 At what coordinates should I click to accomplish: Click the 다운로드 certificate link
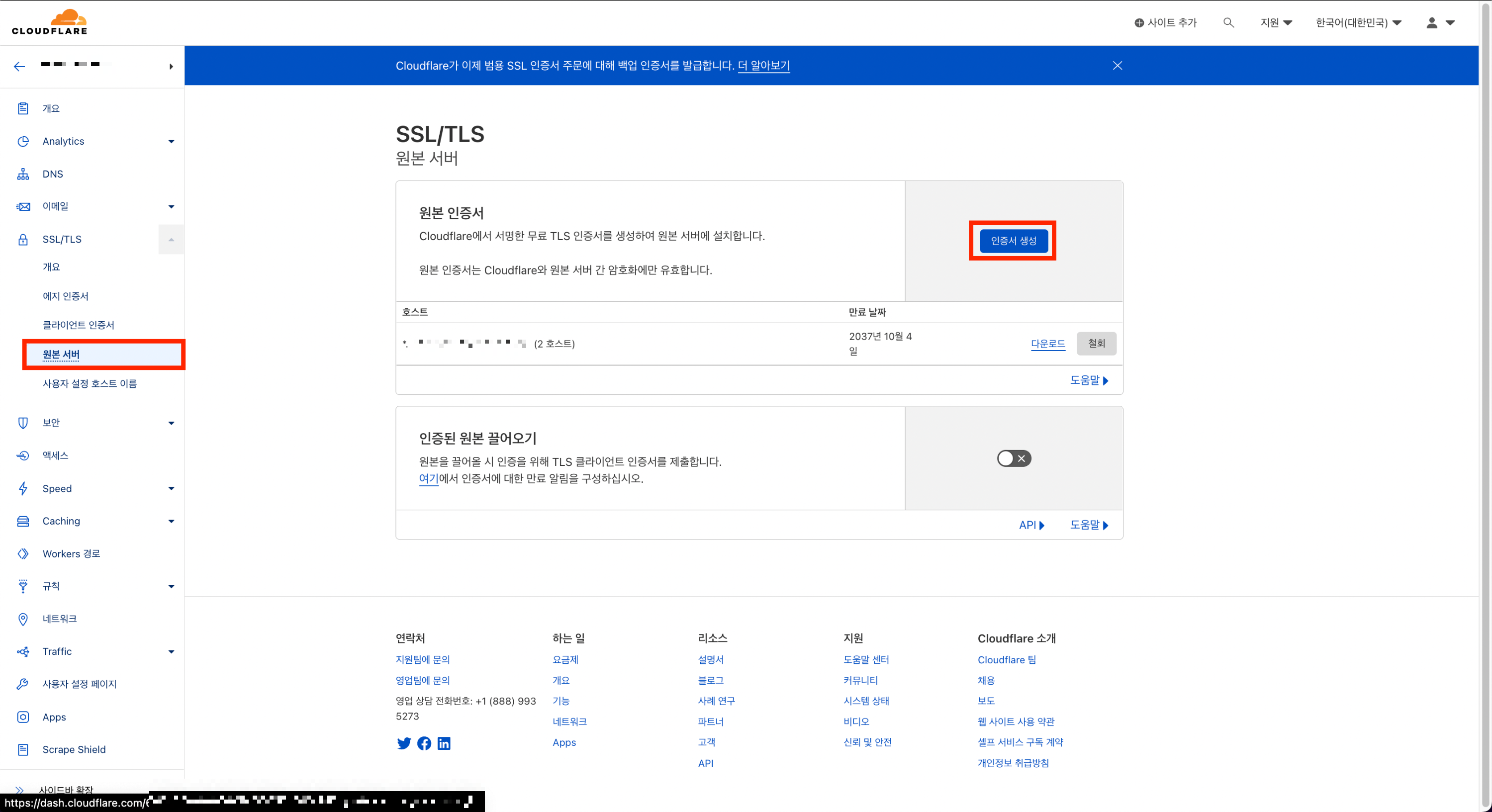[1047, 344]
